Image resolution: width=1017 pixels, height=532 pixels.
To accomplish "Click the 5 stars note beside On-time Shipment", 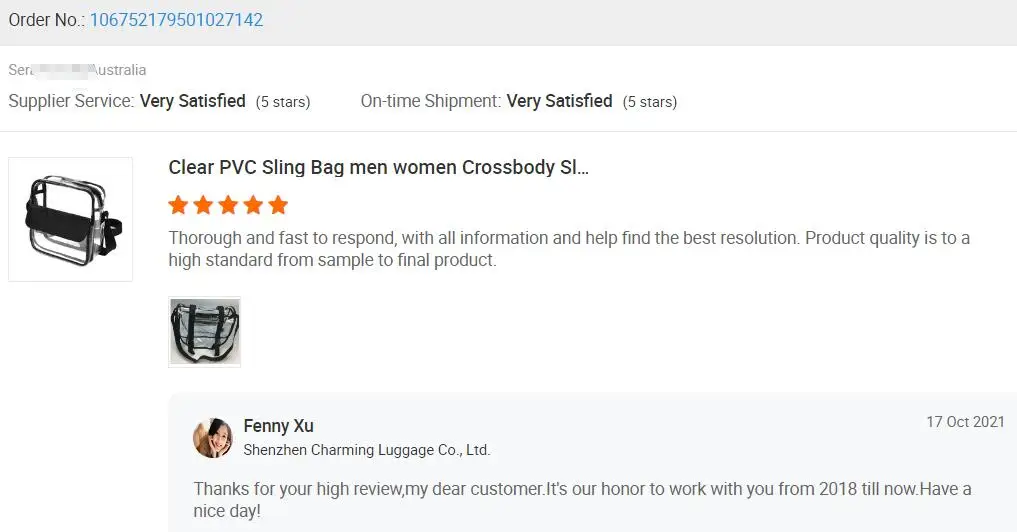I will [650, 102].
